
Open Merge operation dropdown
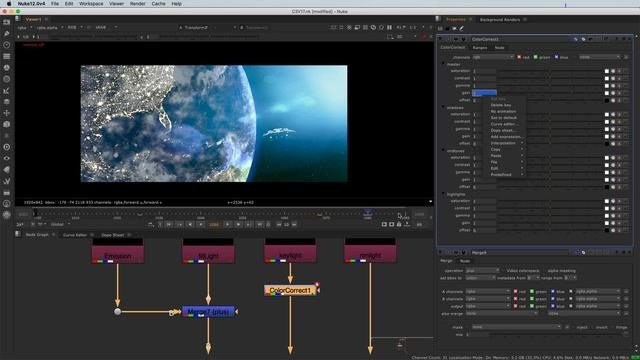pyautogui.click(x=482, y=271)
